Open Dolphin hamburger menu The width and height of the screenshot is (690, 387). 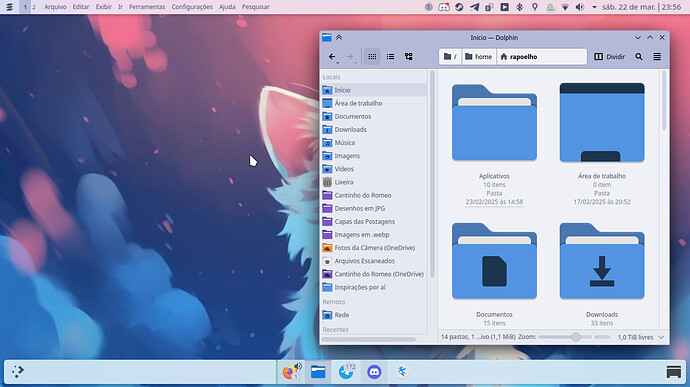[657, 57]
